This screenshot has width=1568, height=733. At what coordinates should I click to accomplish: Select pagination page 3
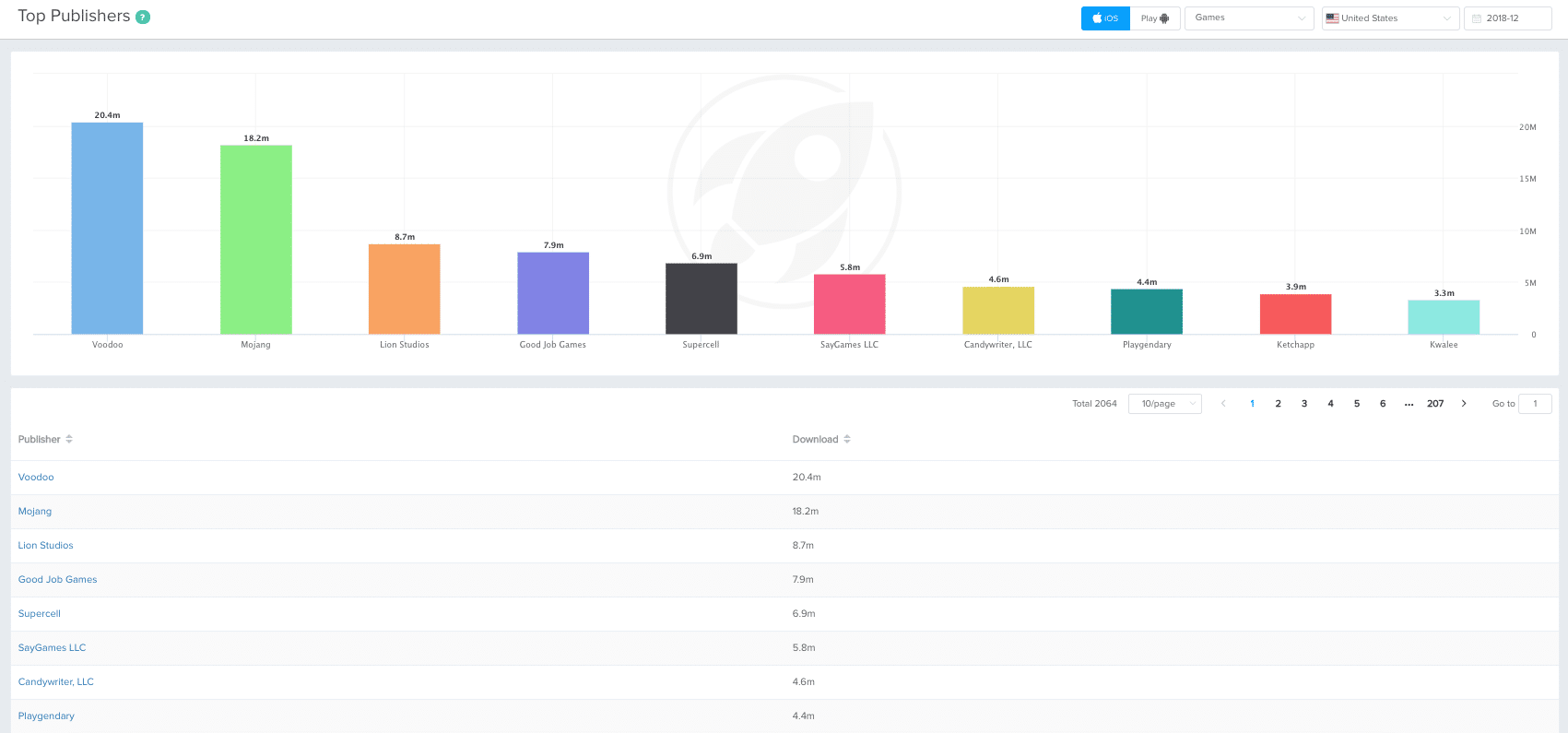1304,404
